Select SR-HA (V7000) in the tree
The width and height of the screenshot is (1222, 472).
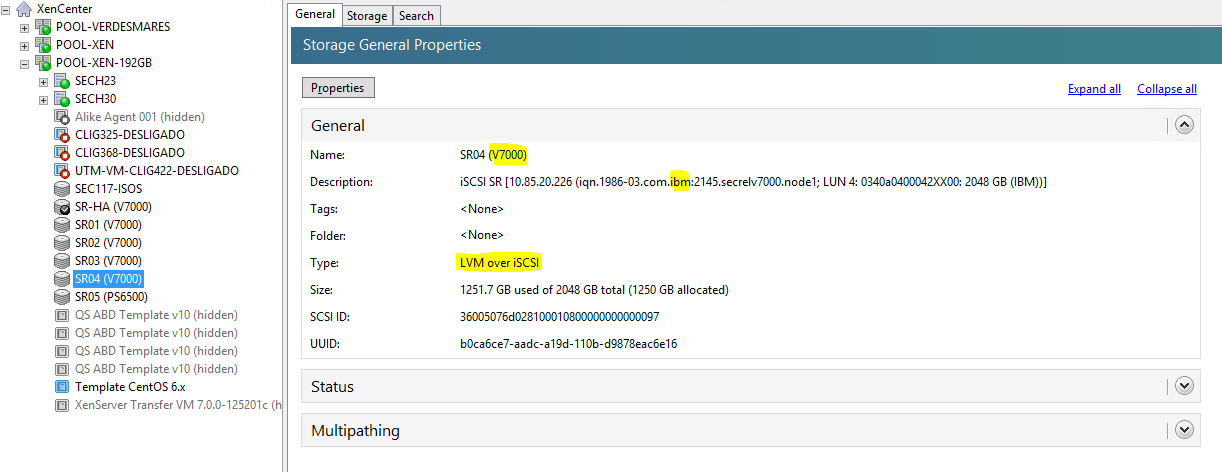pos(113,207)
